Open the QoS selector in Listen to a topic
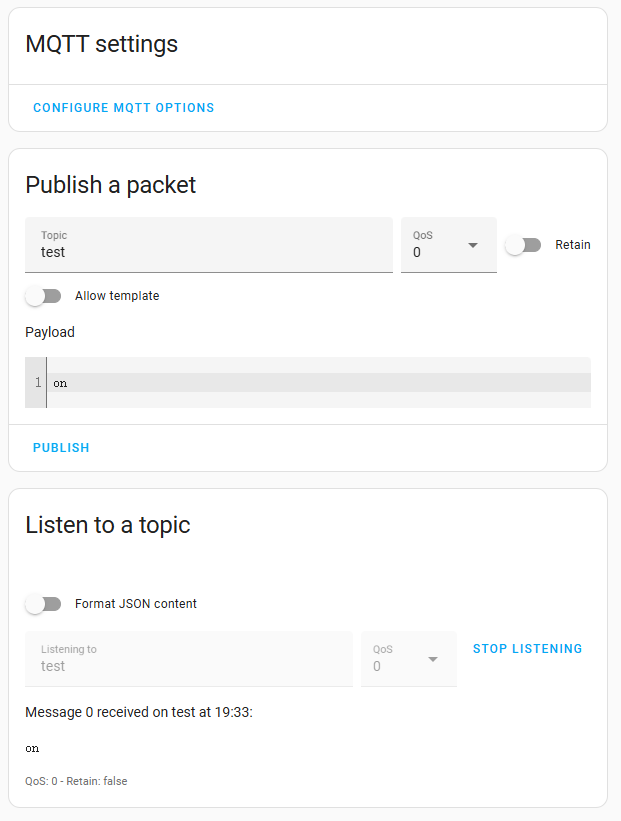Image resolution: width=621 pixels, height=821 pixels. point(408,659)
